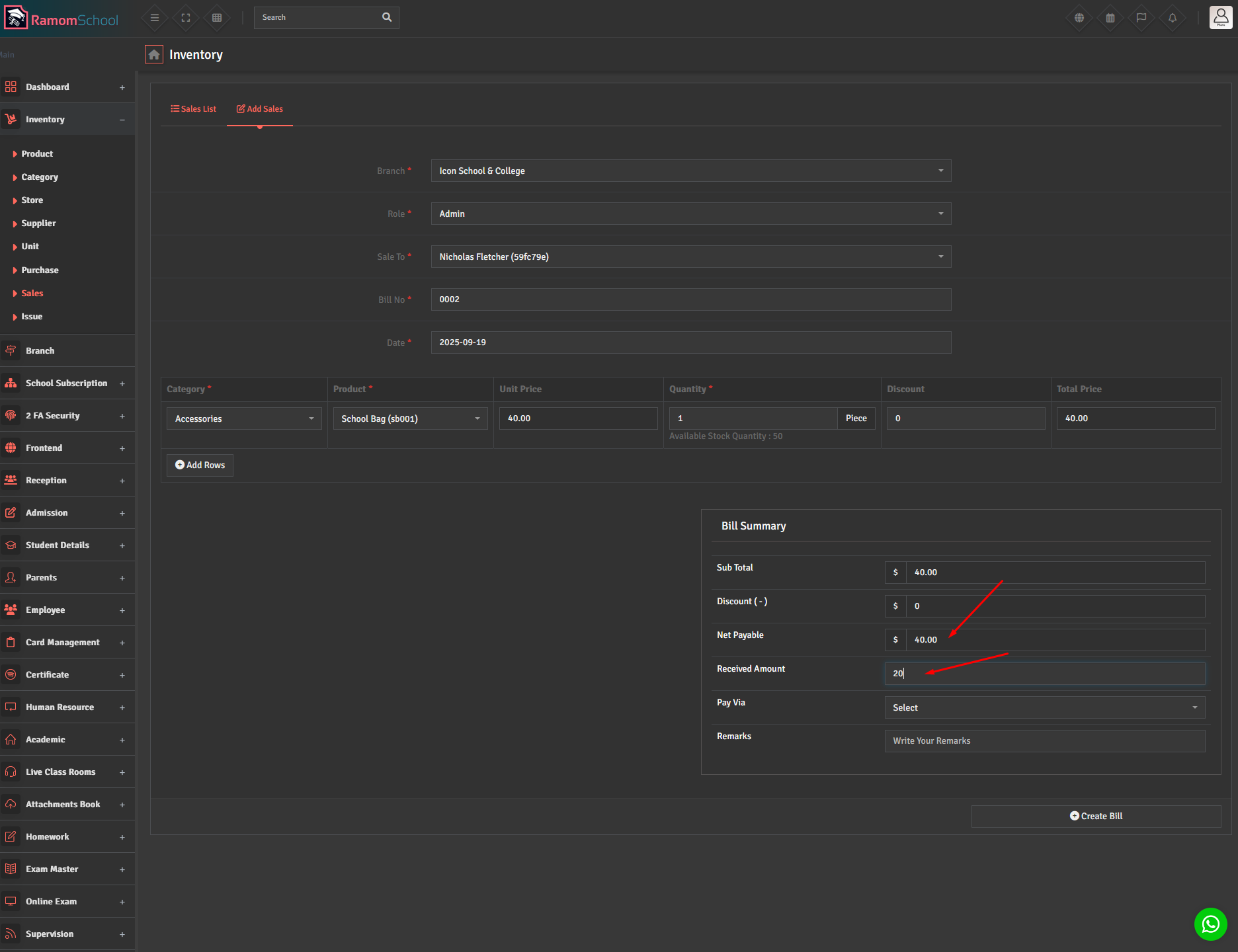Click the Homework edit icon in sidebar
1238x952 pixels.
[x=11, y=836]
